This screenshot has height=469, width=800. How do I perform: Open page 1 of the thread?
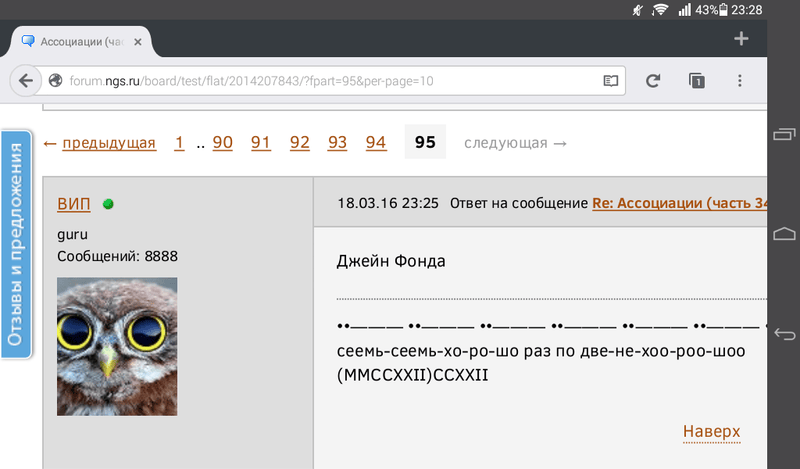coord(179,142)
